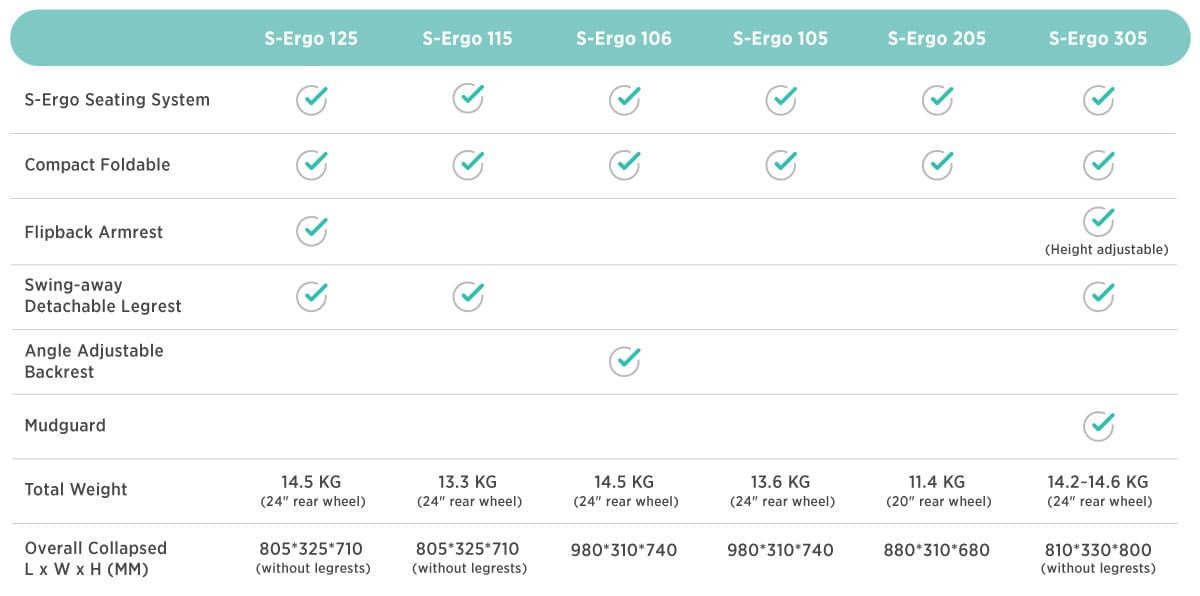Click the S-Ergo 305 Swing-away Legrest checkmark

(x=1099, y=296)
